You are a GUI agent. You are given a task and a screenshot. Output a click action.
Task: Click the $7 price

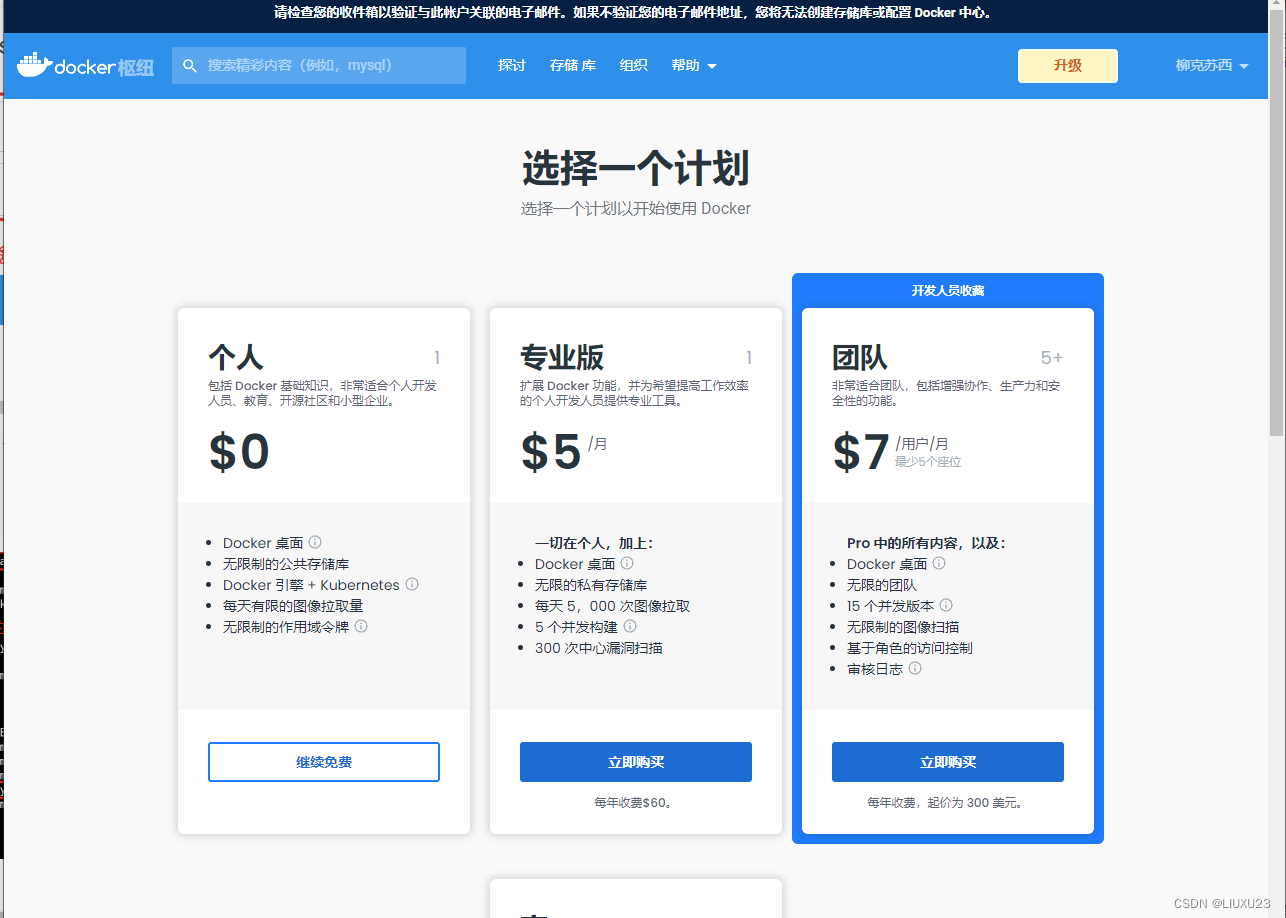point(862,452)
